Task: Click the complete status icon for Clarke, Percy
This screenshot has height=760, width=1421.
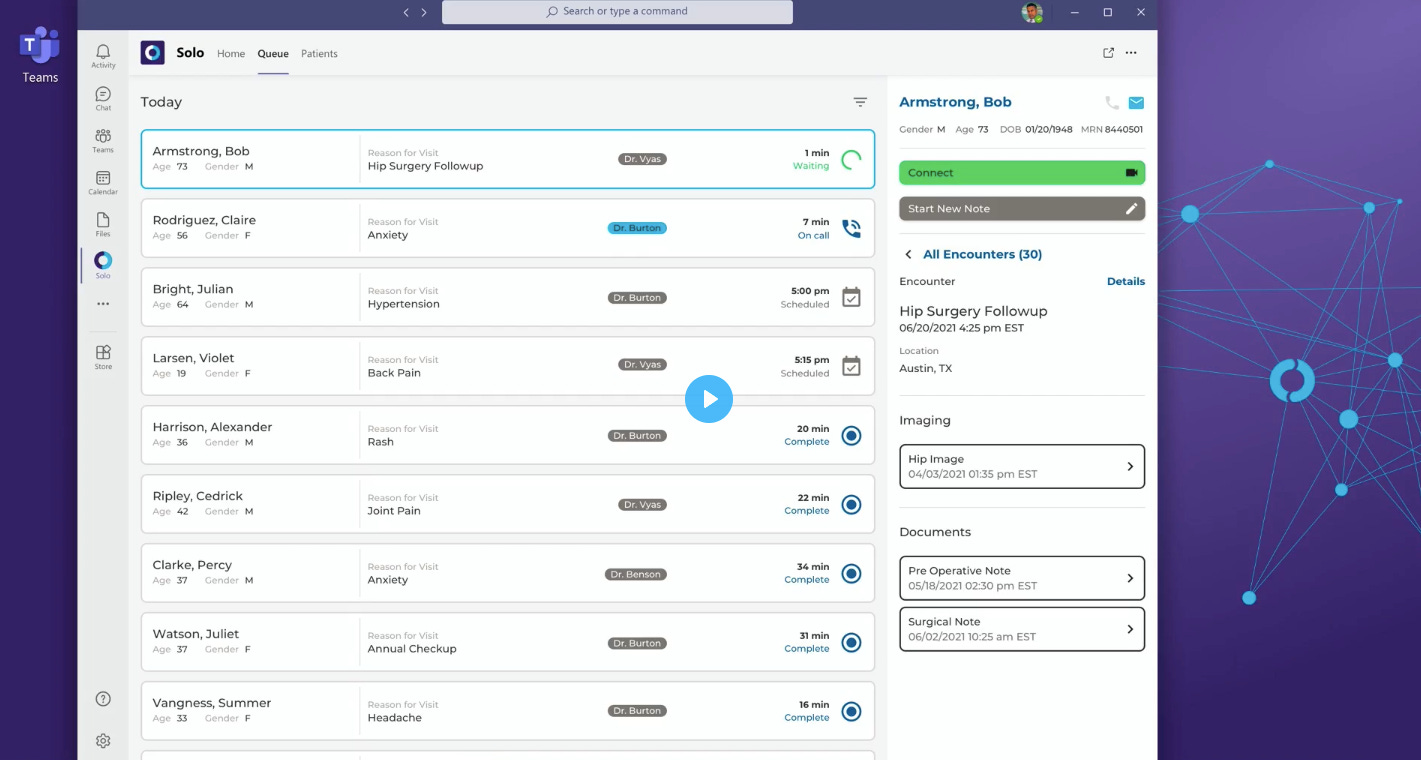Action: [x=851, y=573]
